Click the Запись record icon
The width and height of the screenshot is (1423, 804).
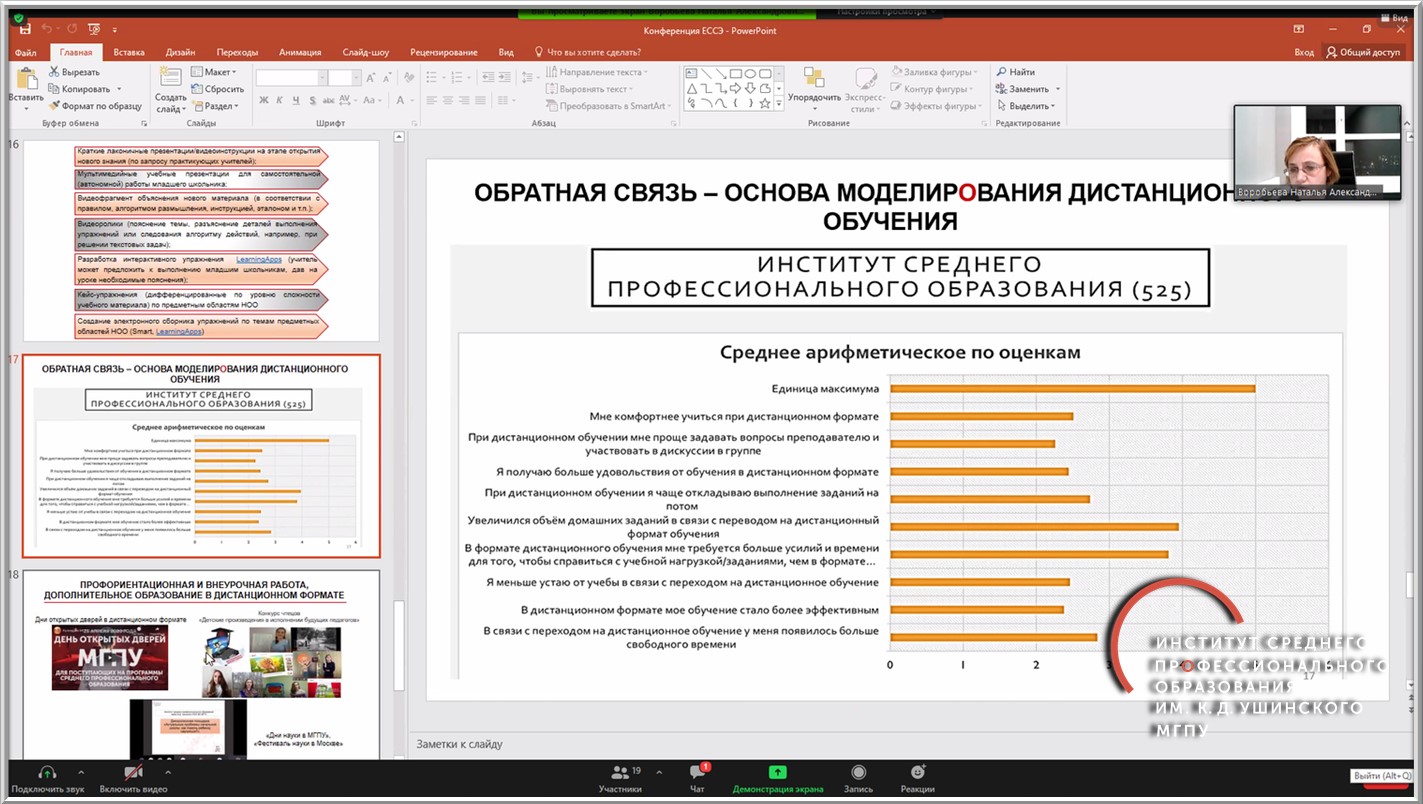[858, 773]
